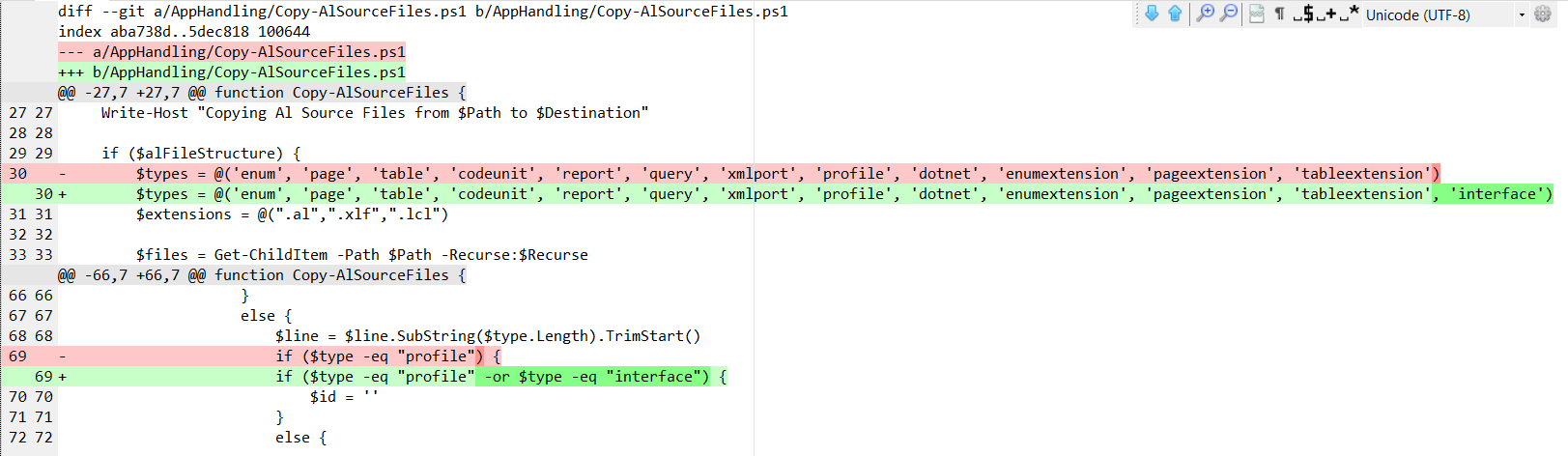Click the file page icon in toolbar
1568x456 pixels.
1256,14
